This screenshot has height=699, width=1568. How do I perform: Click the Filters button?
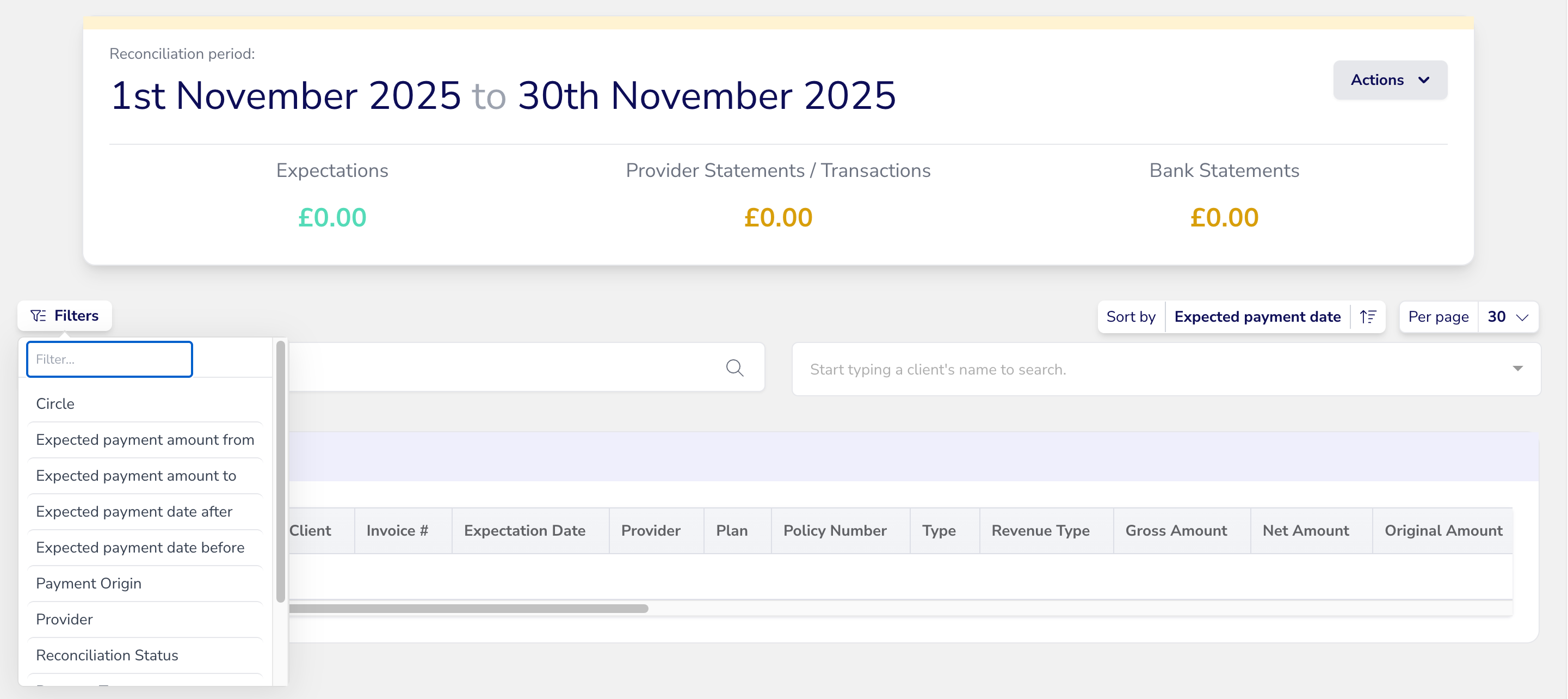click(x=65, y=315)
